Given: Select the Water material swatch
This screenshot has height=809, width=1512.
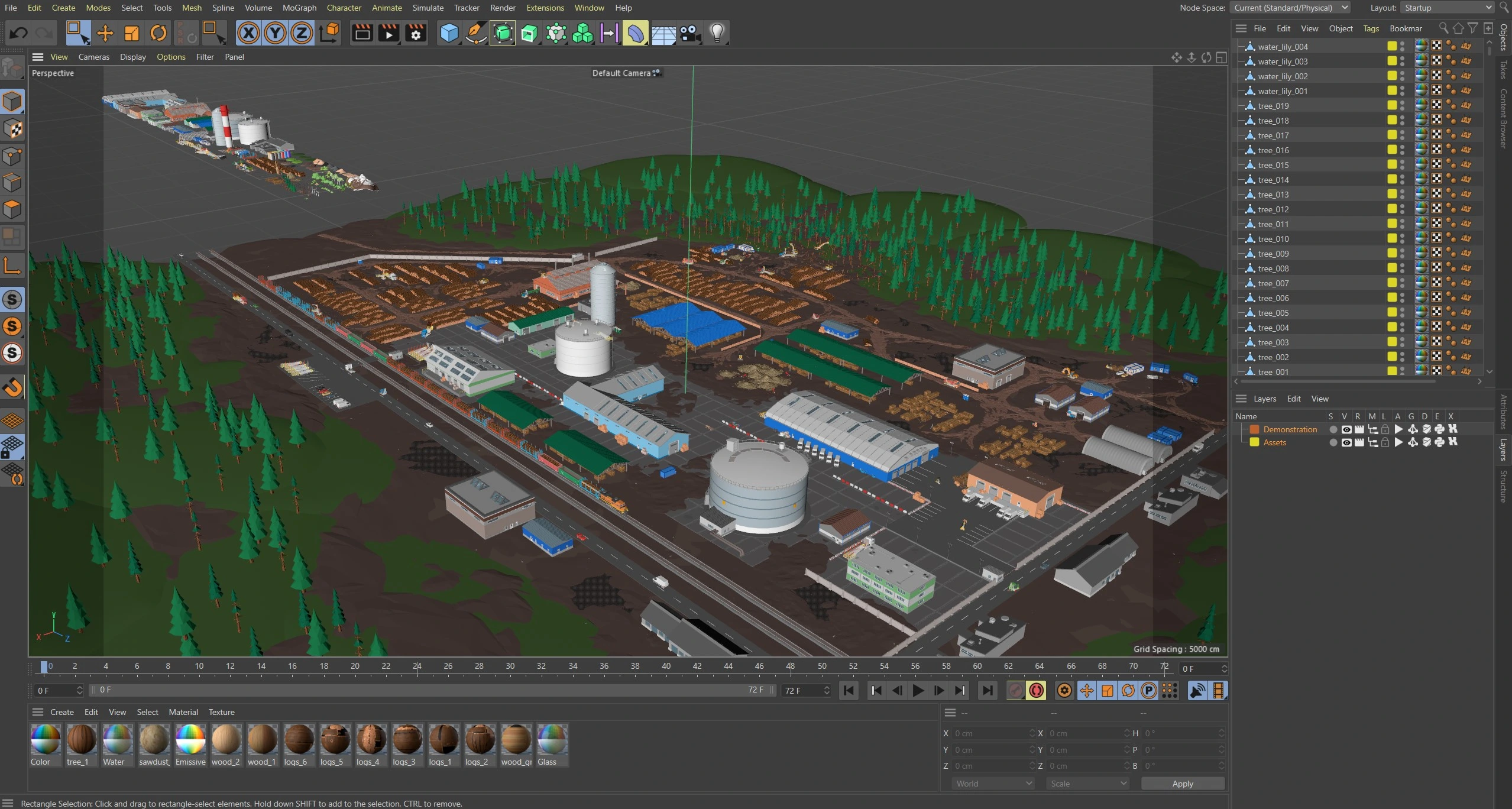Looking at the screenshot, I should pos(117,740).
